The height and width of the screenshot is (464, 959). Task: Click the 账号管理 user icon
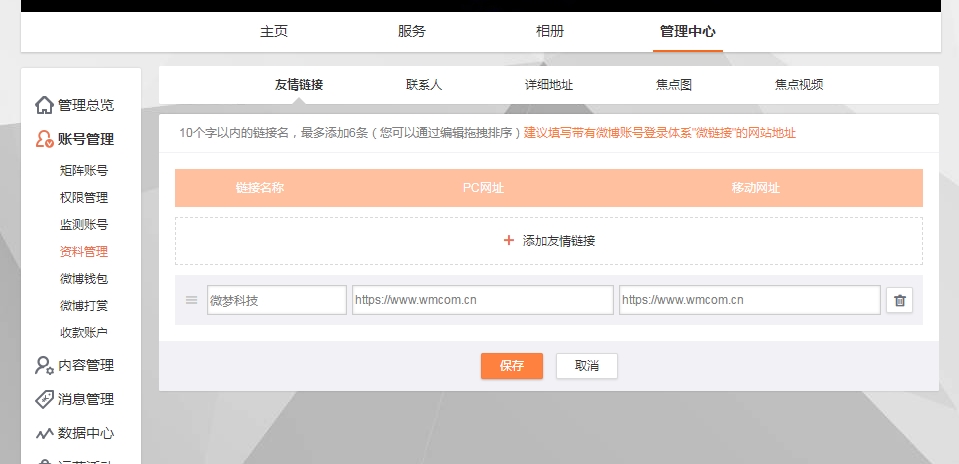44,140
